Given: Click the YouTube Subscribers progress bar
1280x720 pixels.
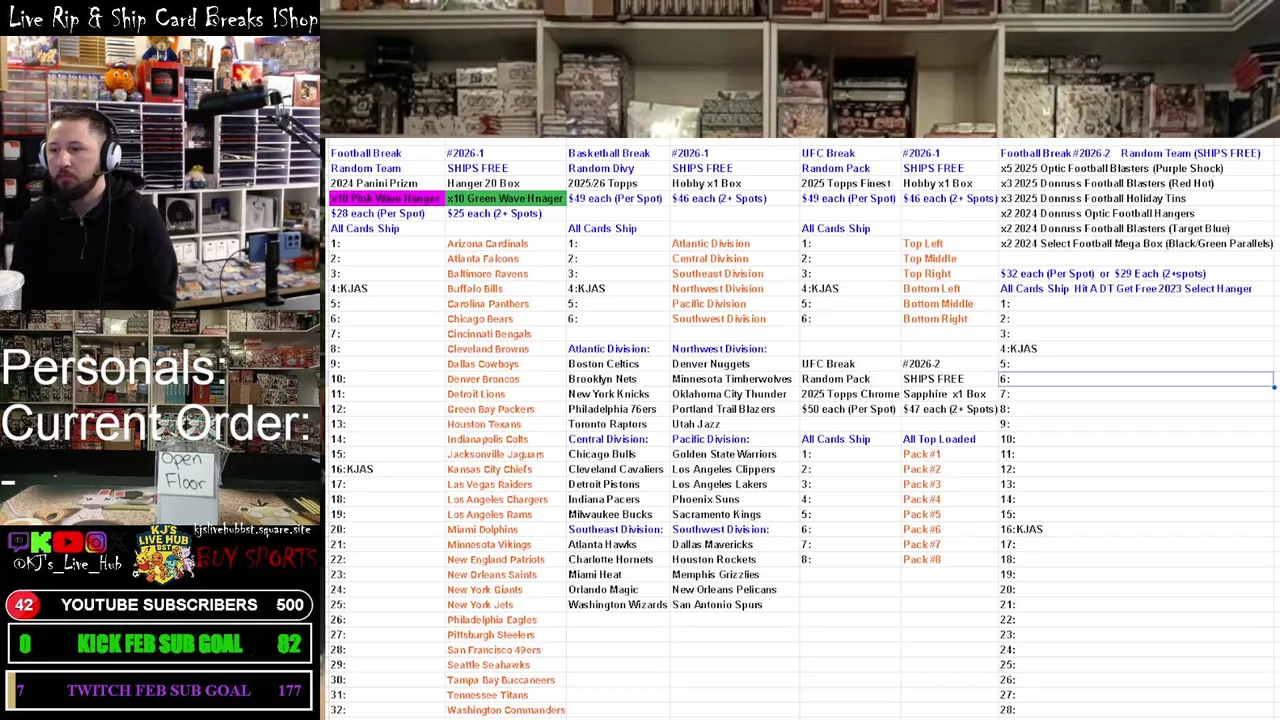Looking at the screenshot, I should click(160, 605).
